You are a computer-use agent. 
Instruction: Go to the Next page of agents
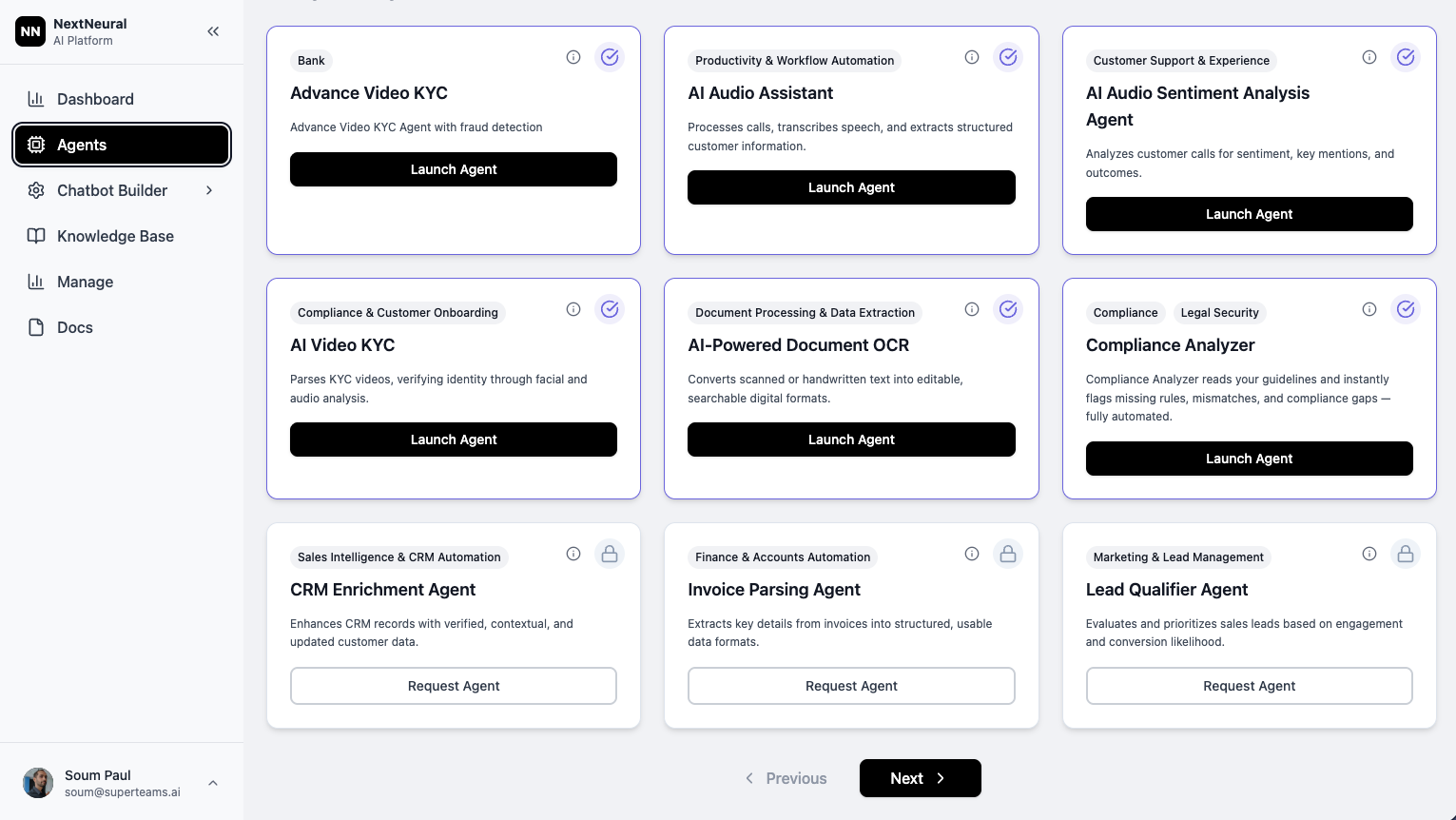pos(920,778)
